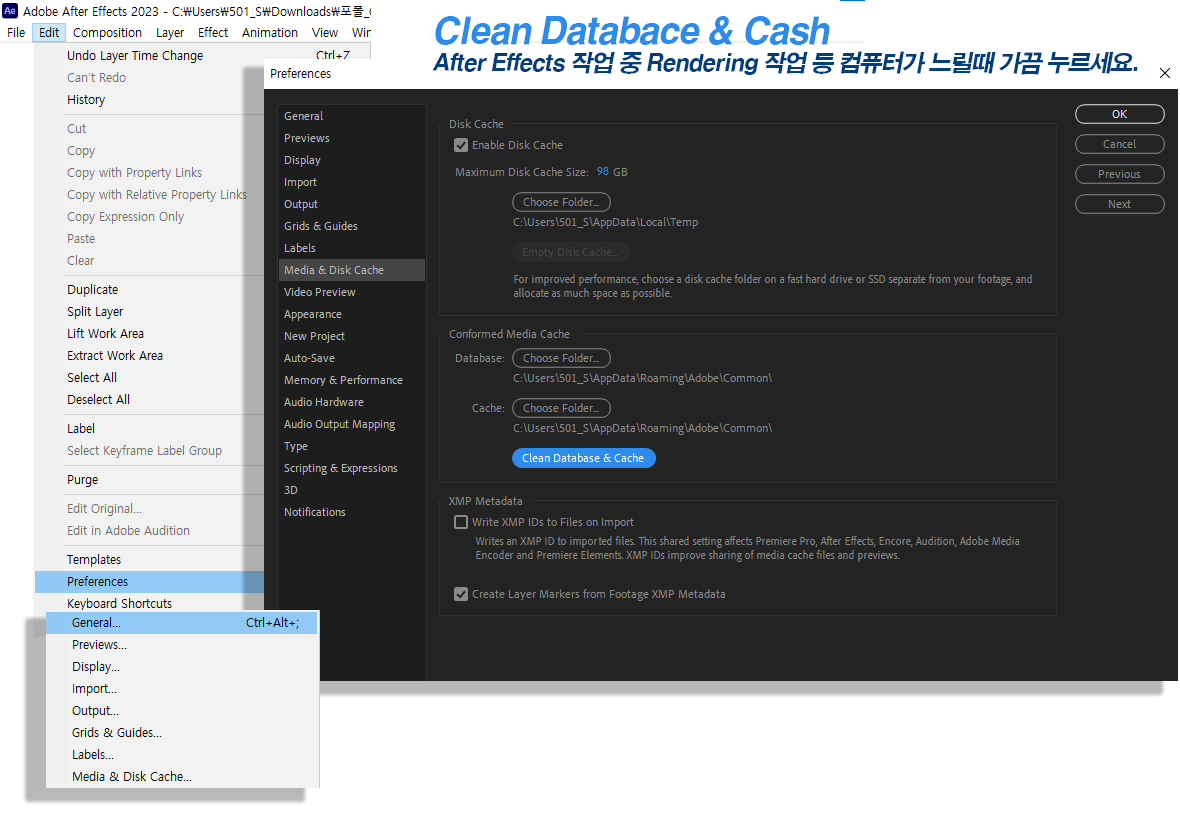
Task: Click the Empty Disk Cache button
Action: pyautogui.click(x=571, y=252)
